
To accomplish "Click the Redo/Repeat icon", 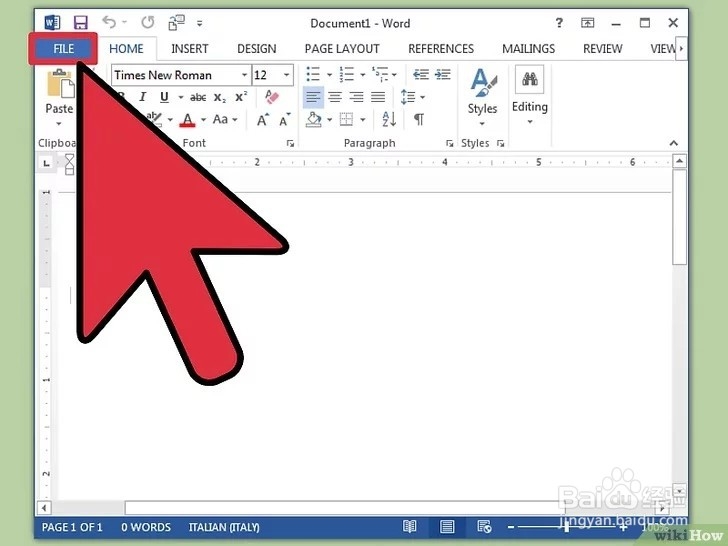I will [x=148, y=22].
